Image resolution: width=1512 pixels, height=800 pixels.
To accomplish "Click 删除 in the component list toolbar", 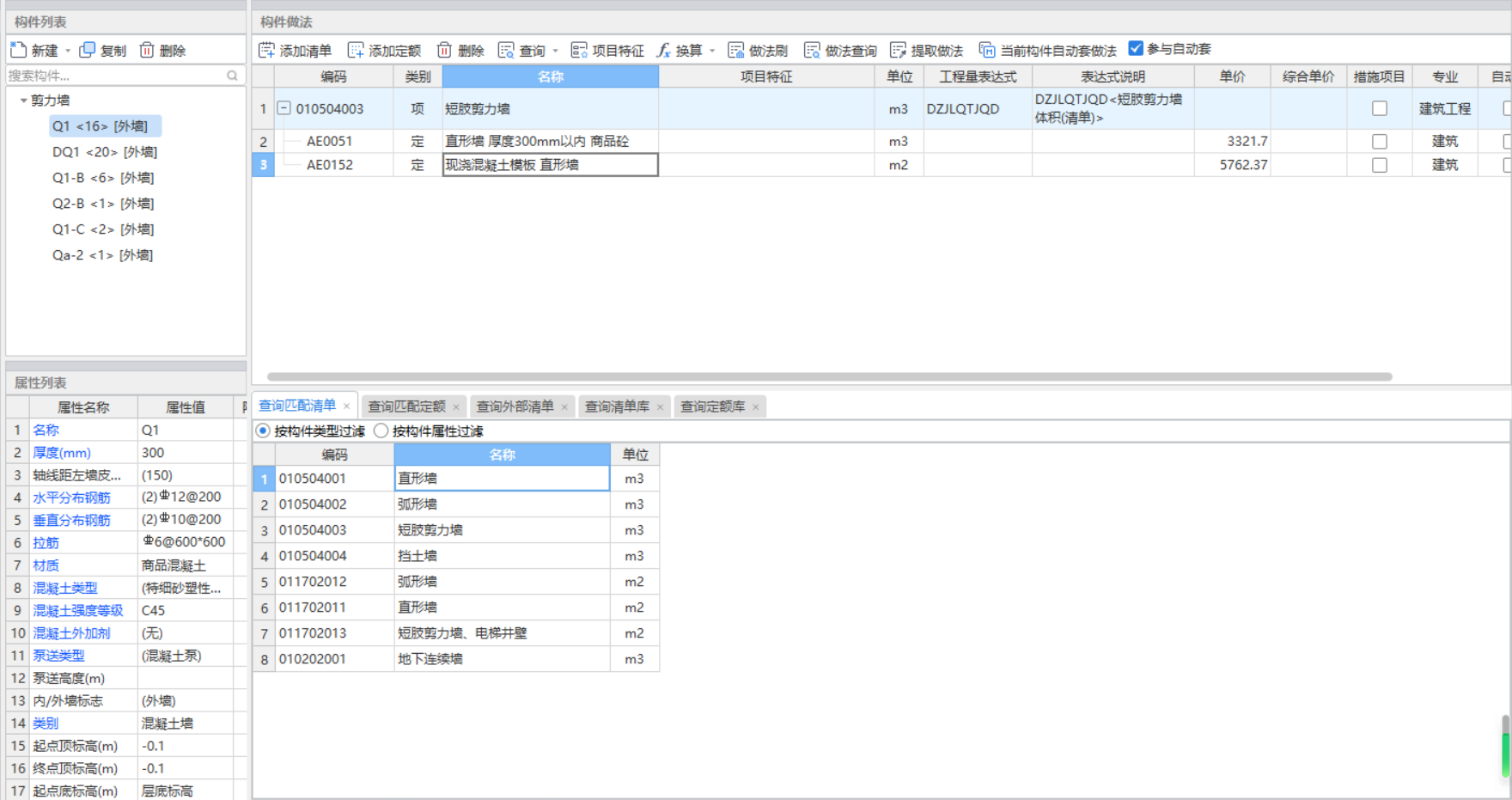I will 162,51.
